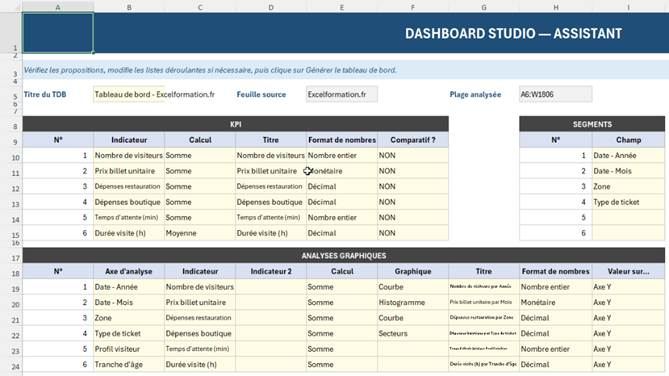
Task: Click Graphique 'Courbe' for Zone row
Action: tap(413, 318)
